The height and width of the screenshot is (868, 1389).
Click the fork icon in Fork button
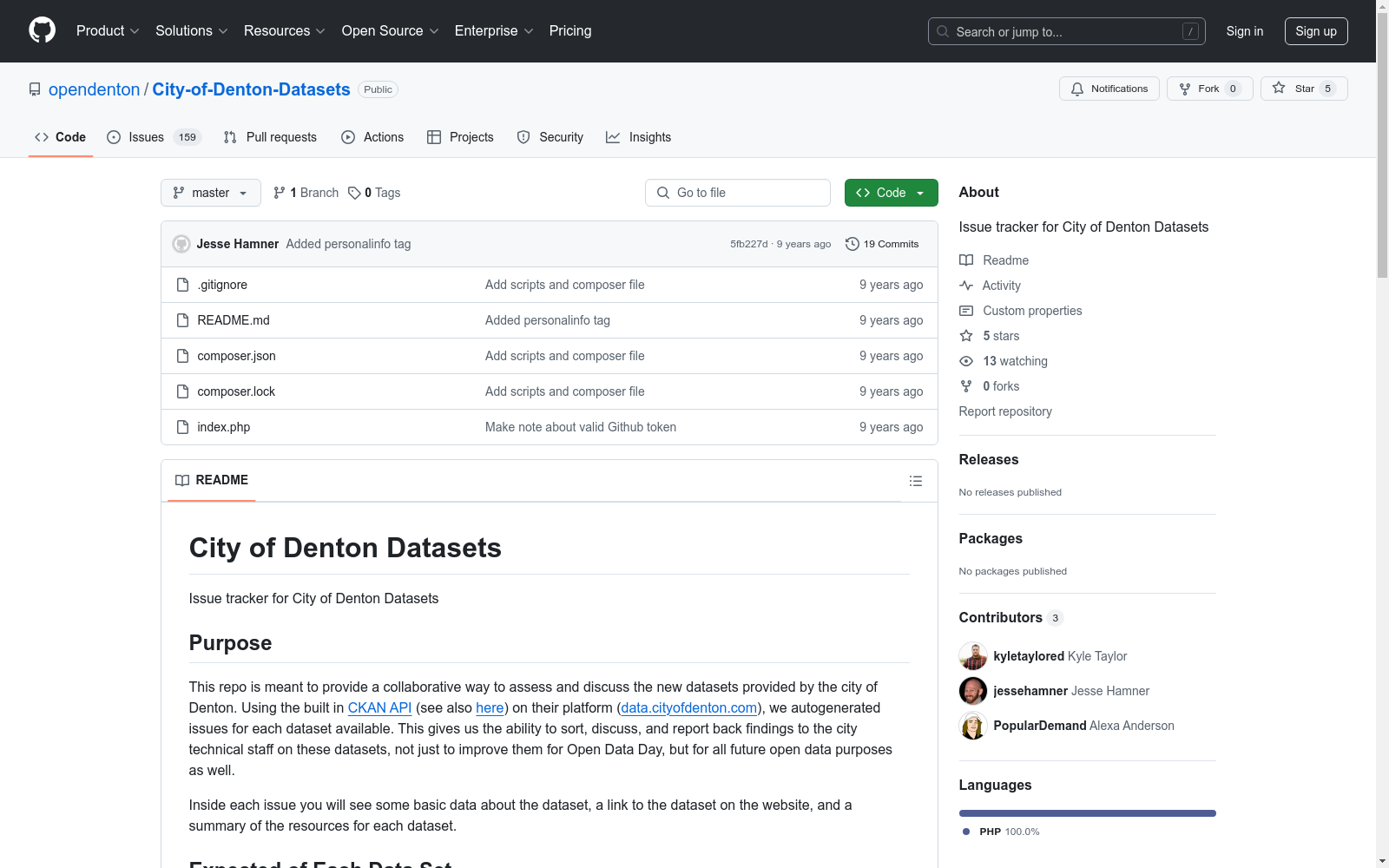[1185, 89]
